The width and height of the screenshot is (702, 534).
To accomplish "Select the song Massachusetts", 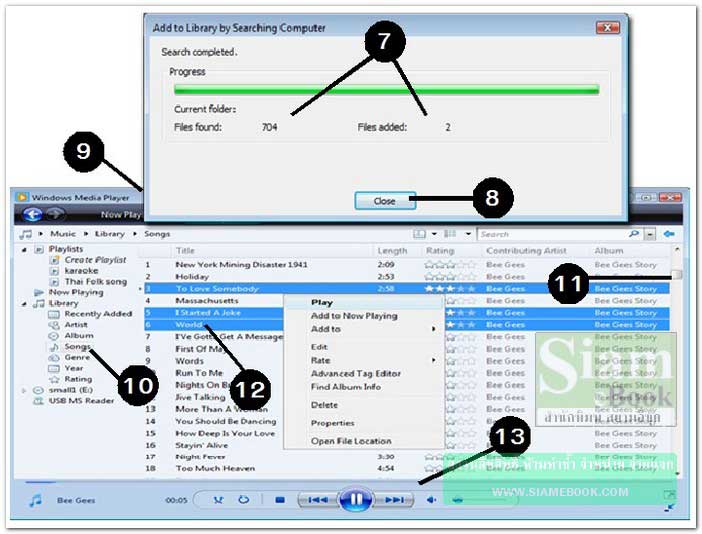I will click(207, 301).
